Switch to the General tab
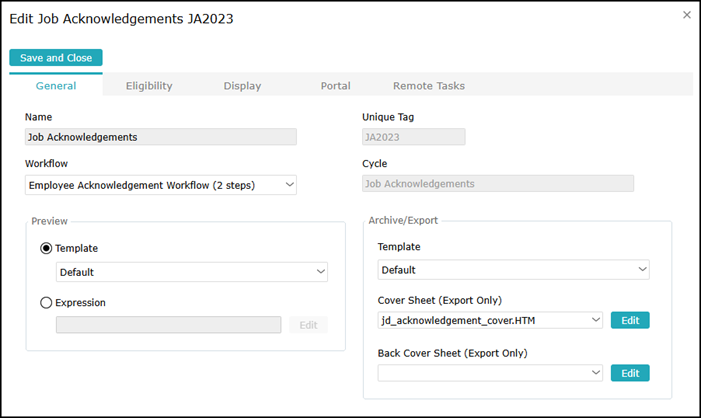701x418 pixels. (56, 86)
